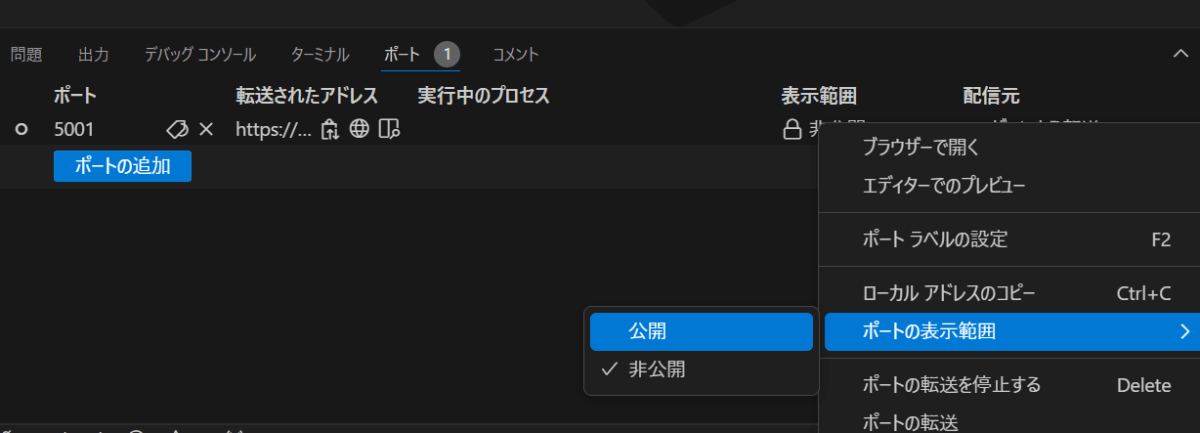
Task: Open forwarded address in browser globe icon
Action: (x=360, y=129)
